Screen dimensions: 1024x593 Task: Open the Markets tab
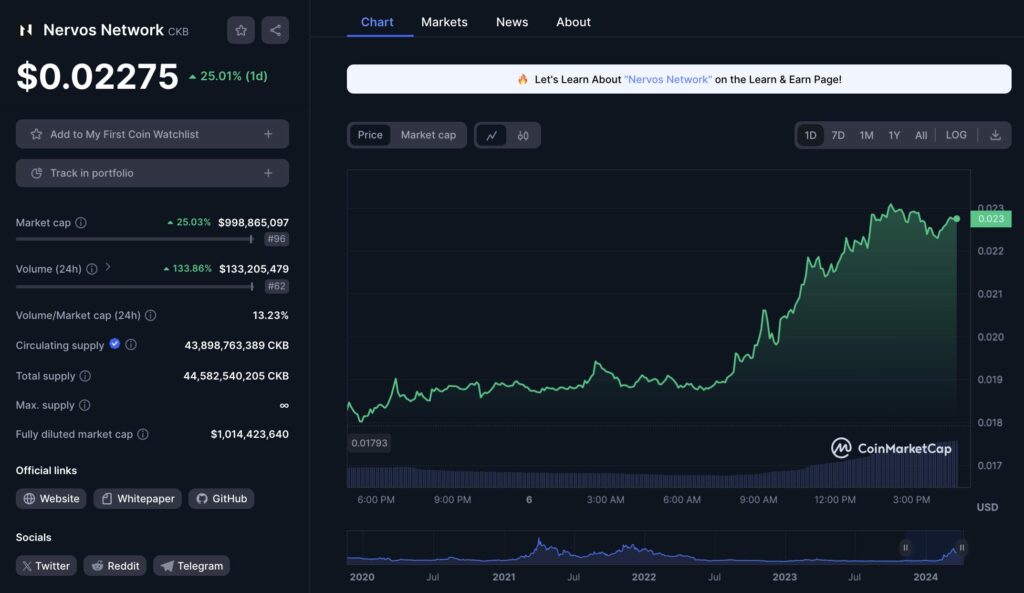click(444, 22)
